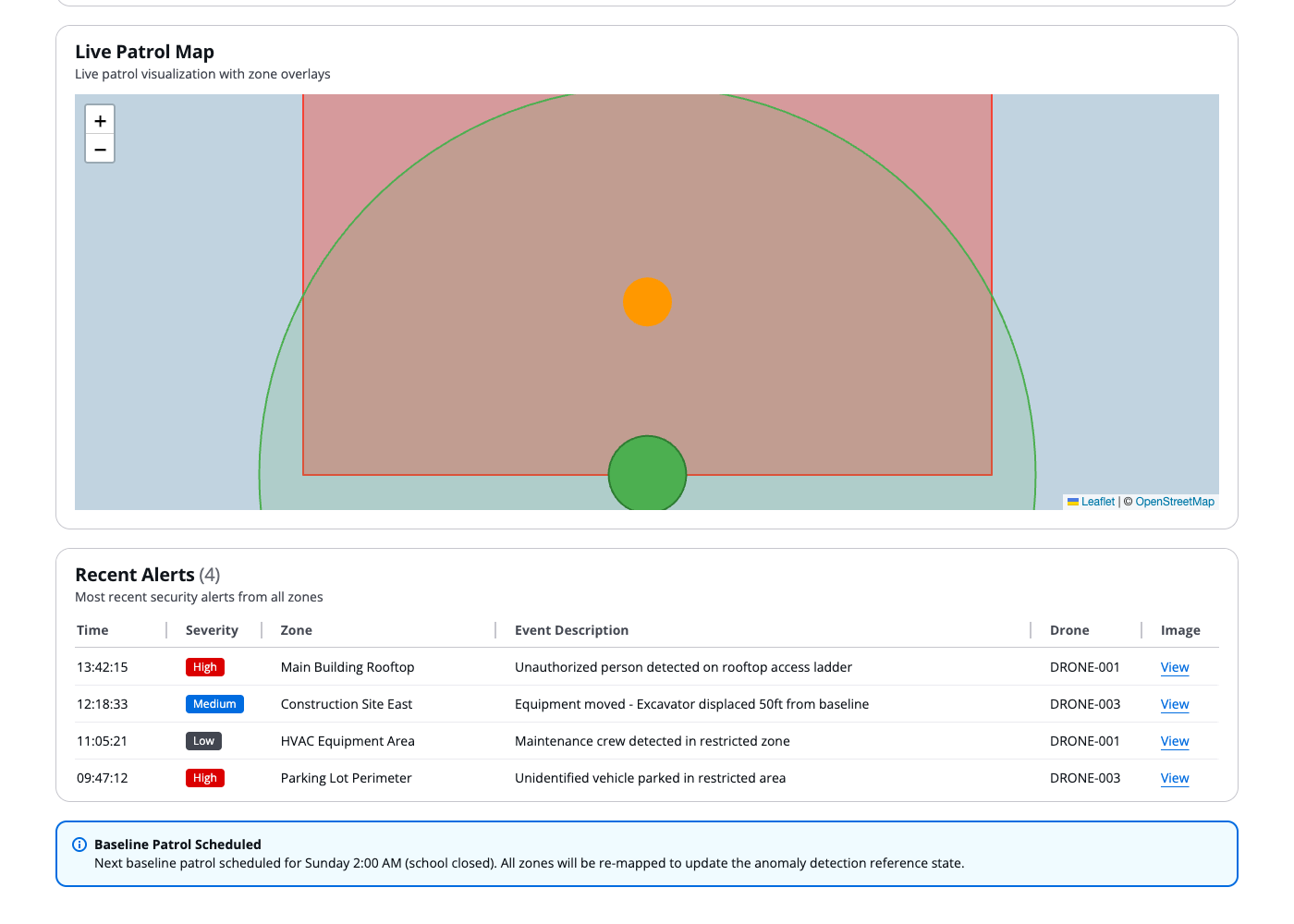Zoom out on the Live Patrol Map
1294x924 pixels.
(x=100, y=149)
